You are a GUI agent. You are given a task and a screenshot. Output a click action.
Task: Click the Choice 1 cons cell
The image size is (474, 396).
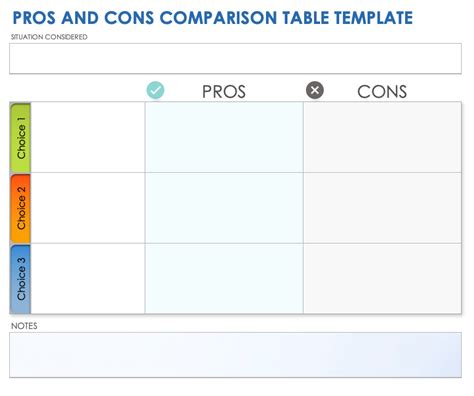[x=382, y=137]
